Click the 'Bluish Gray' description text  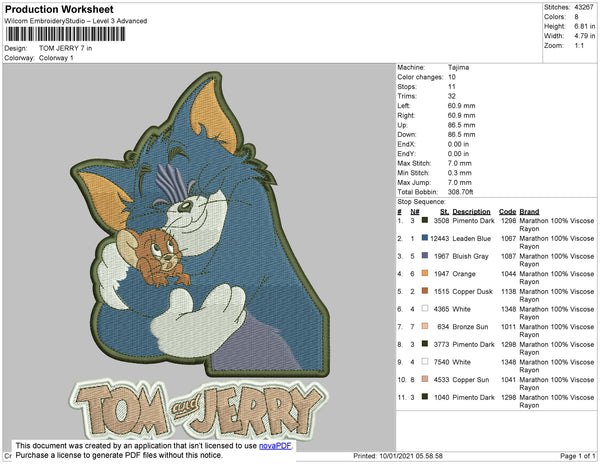(x=470, y=256)
